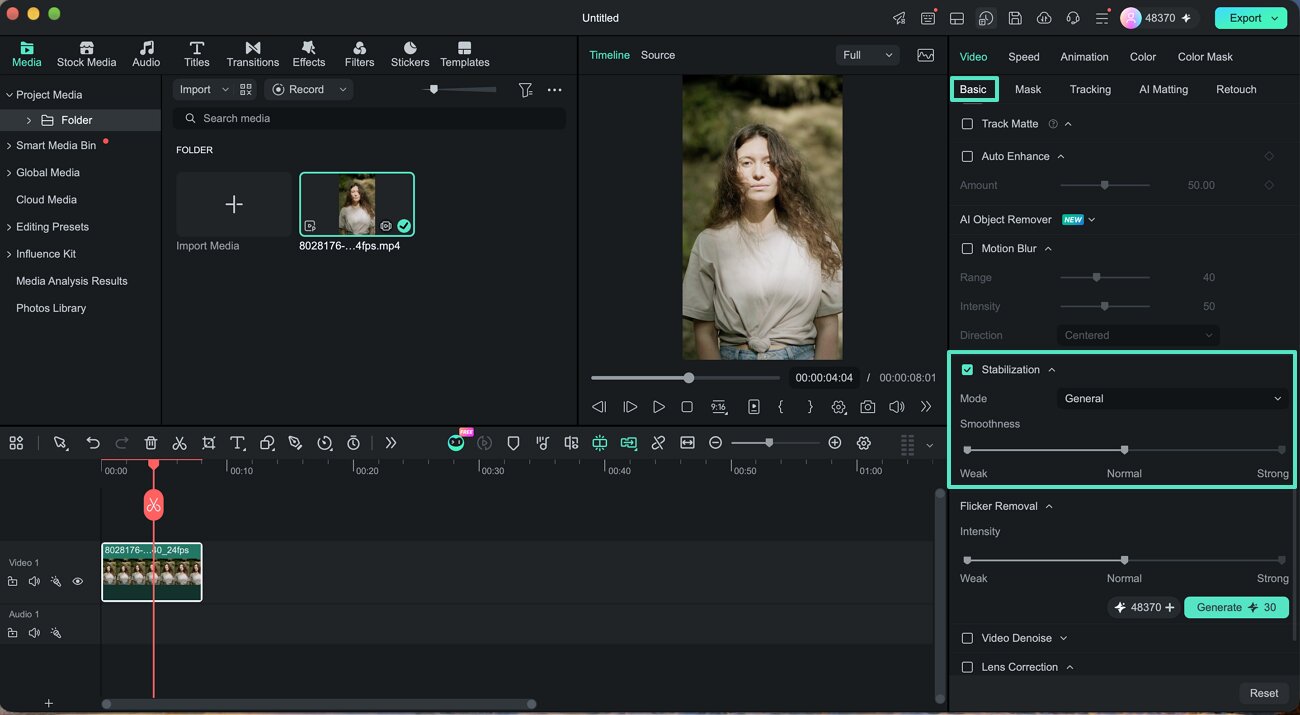Select the crop tool in timeline toolbar
The width and height of the screenshot is (1300, 715).
click(208, 443)
